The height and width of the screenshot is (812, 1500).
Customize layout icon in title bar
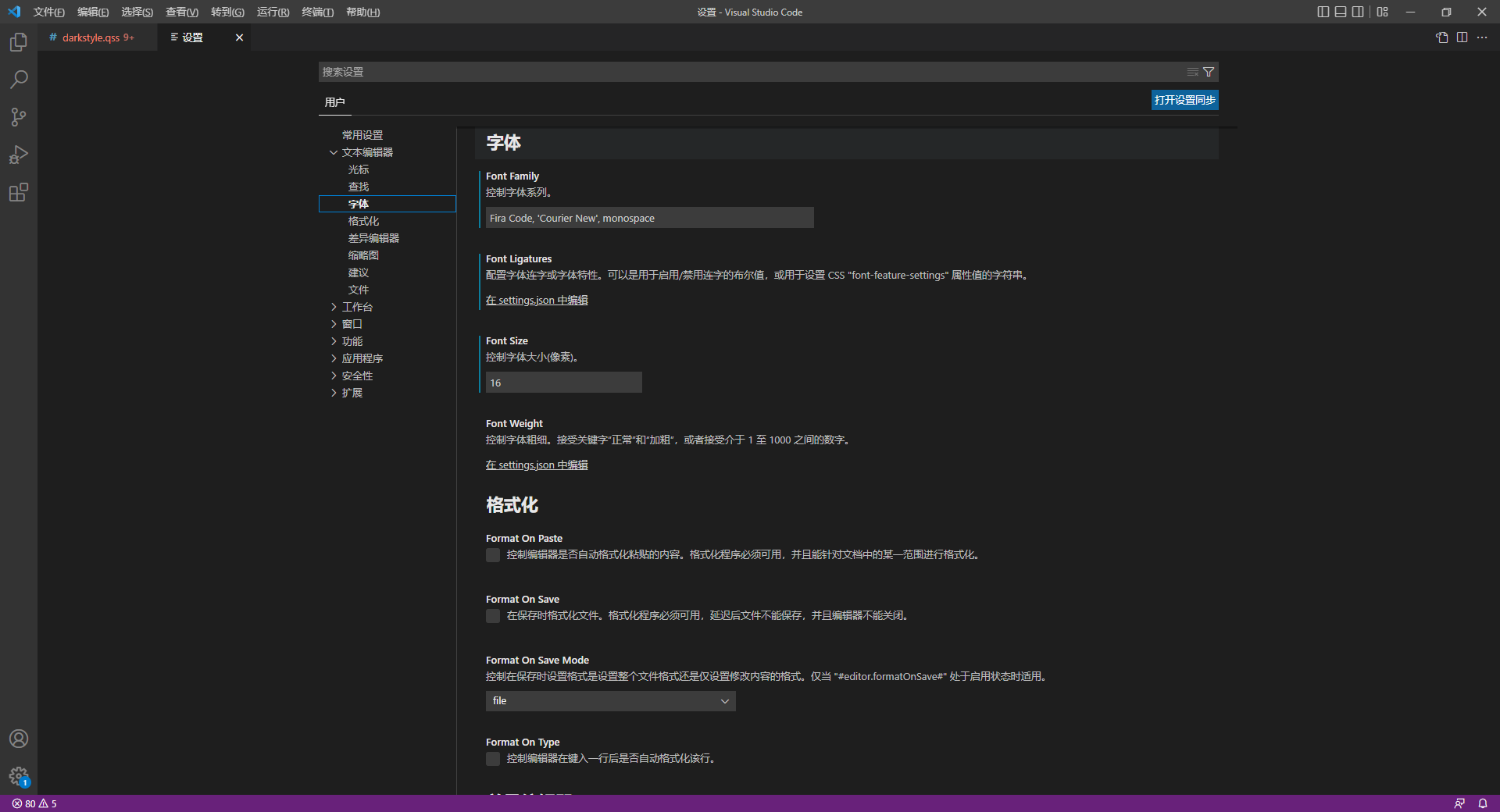[1383, 12]
